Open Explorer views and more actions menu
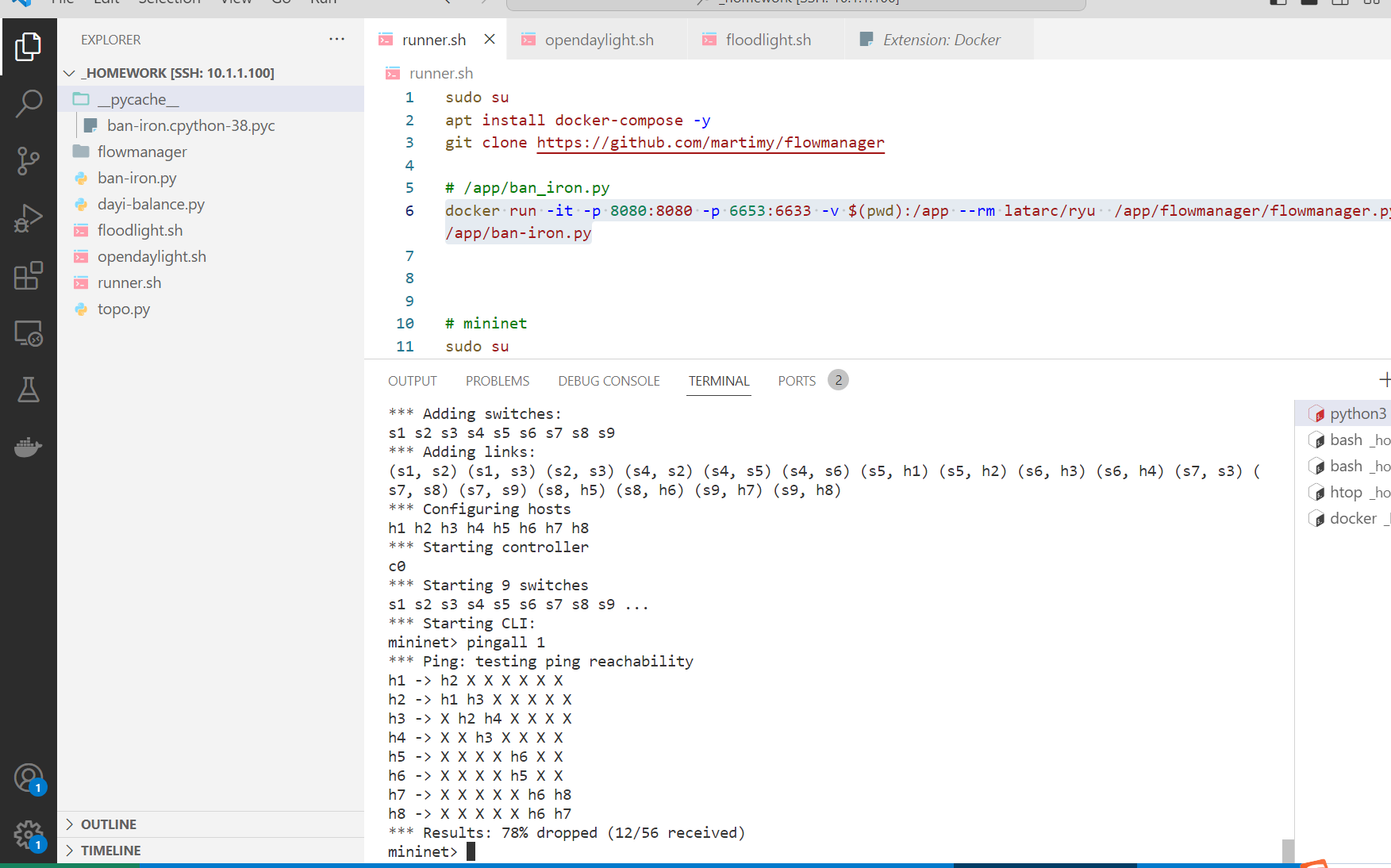This screenshot has height=868, width=1391. (337, 39)
